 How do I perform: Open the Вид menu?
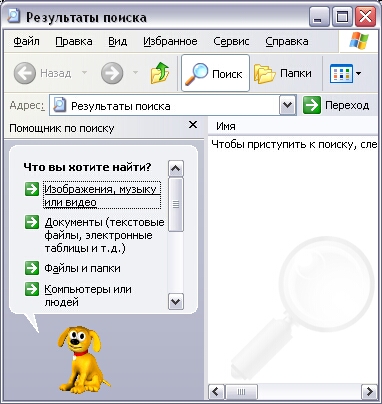[x=118, y=41]
